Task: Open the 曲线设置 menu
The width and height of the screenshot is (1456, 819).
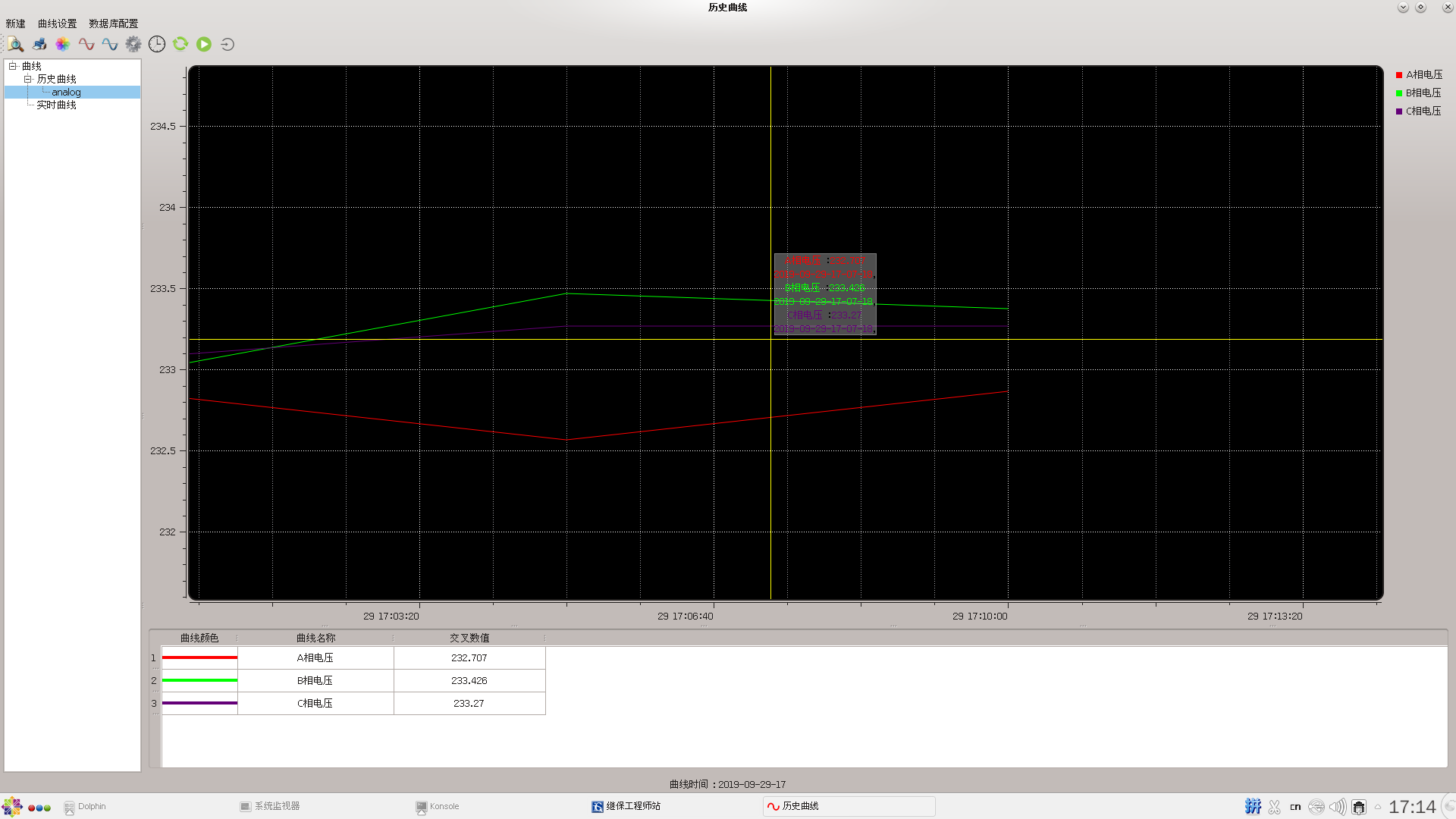Action: click(57, 24)
